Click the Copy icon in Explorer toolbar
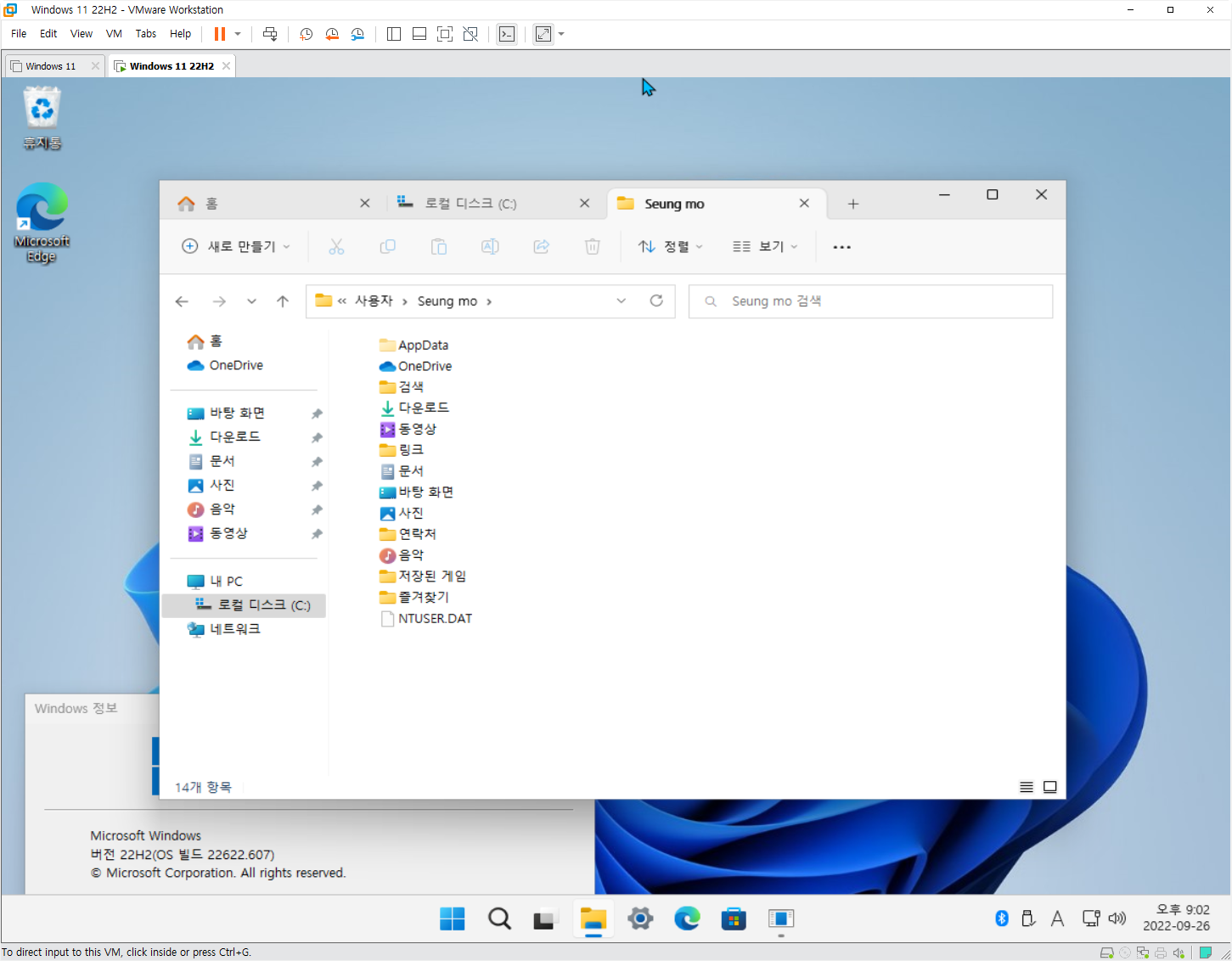The image size is (1232, 961). 388,246
